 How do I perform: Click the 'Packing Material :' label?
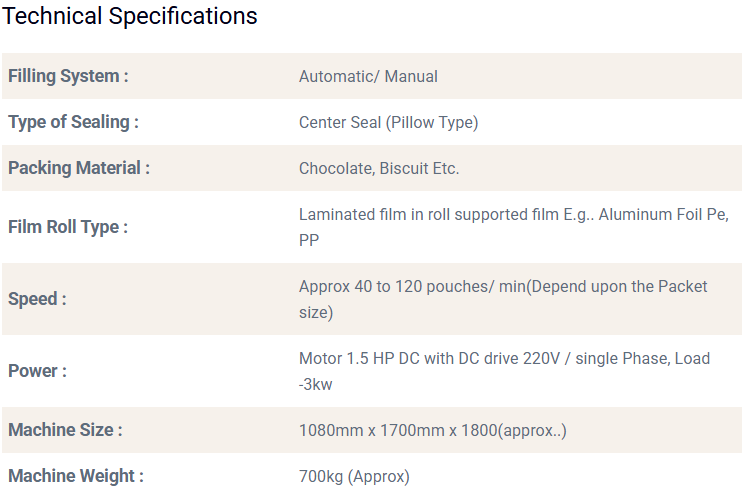click(x=79, y=168)
